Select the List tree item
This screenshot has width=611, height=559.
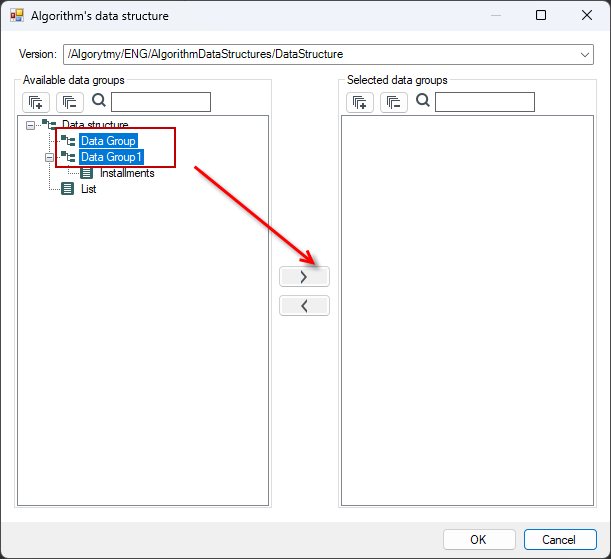point(88,189)
